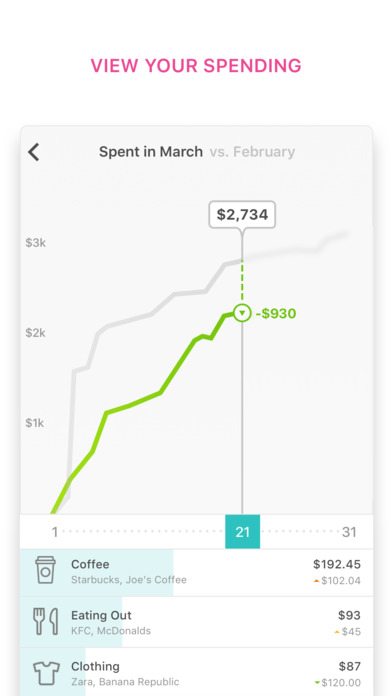Image resolution: width=392 pixels, height=696 pixels.
Task: Tap the orange up-triangle beside $102.04
Action: point(316,581)
